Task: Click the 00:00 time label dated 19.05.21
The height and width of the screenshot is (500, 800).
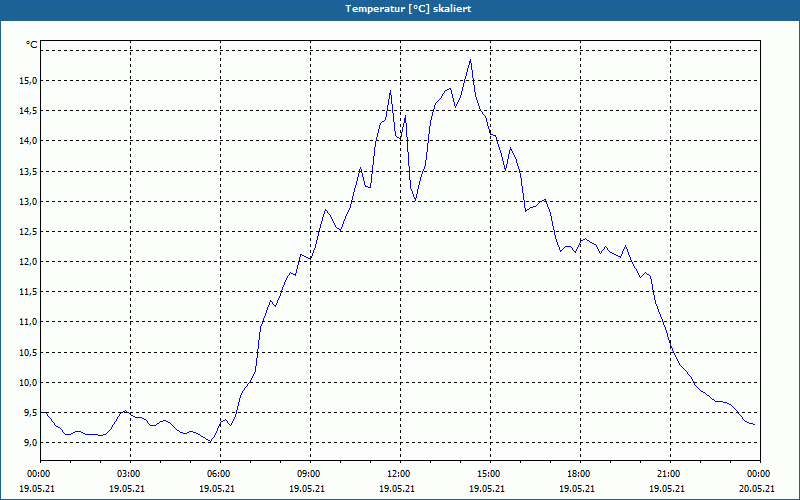Action: point(37,474)
